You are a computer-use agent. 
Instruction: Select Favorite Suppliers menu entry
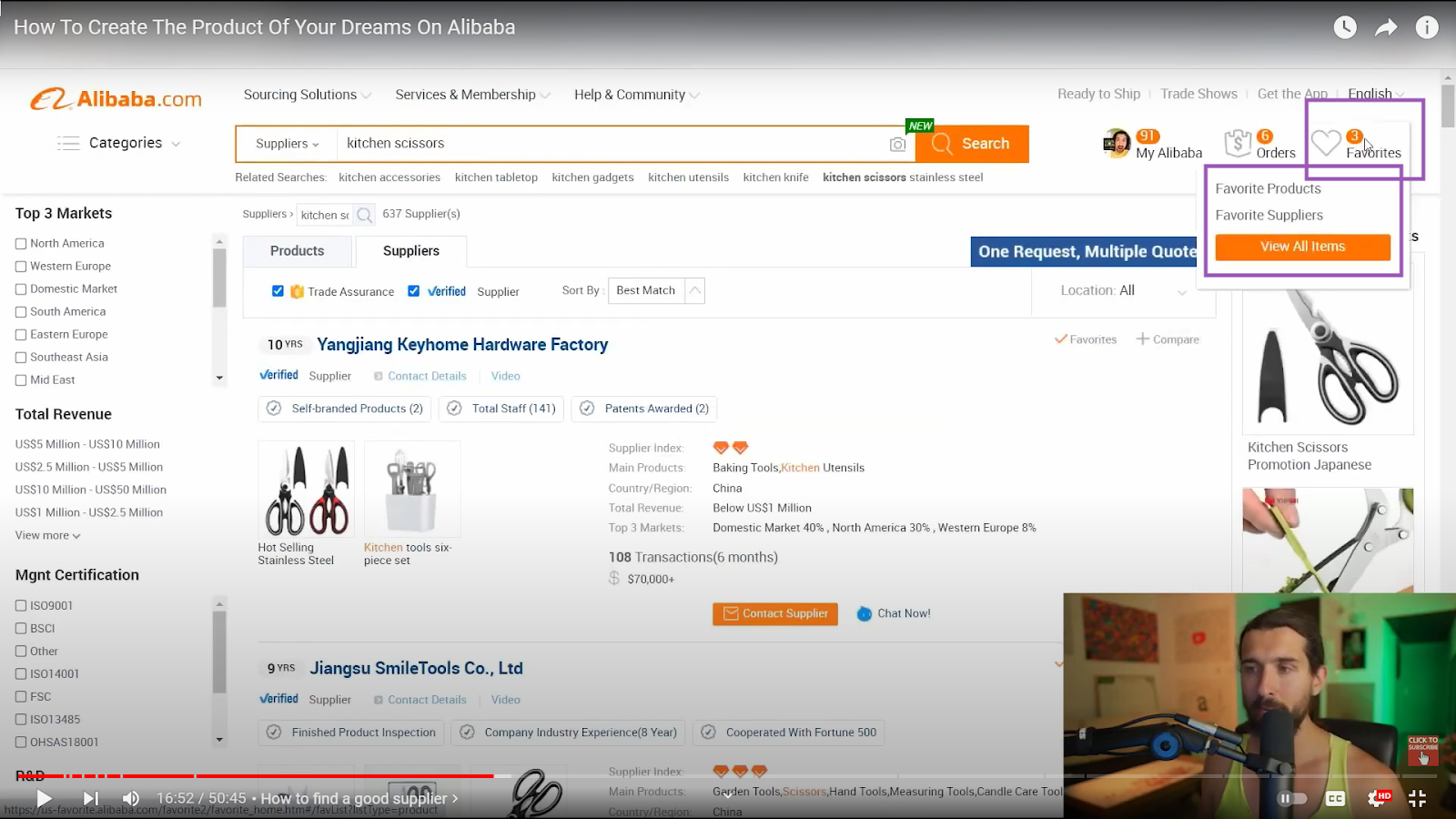[x=1269, y=216]
